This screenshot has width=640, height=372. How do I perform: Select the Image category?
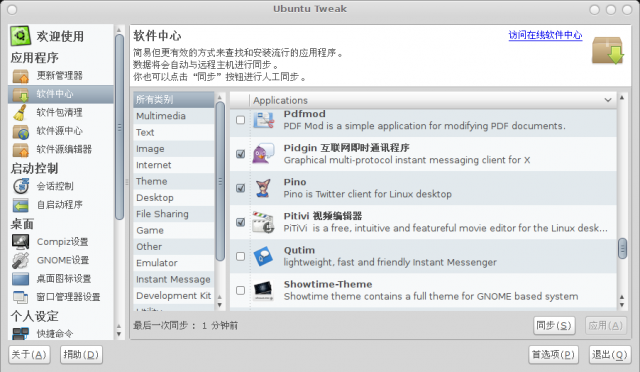point(173,149)
